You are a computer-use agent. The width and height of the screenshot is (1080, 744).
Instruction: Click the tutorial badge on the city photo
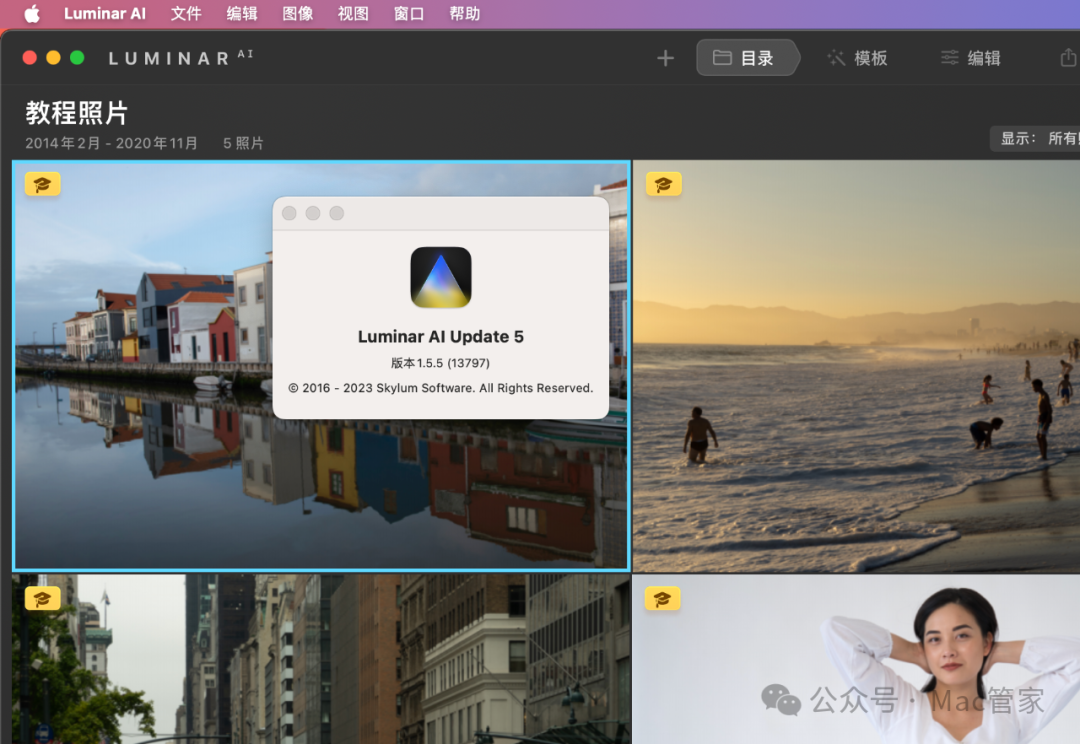coord(42,599)
